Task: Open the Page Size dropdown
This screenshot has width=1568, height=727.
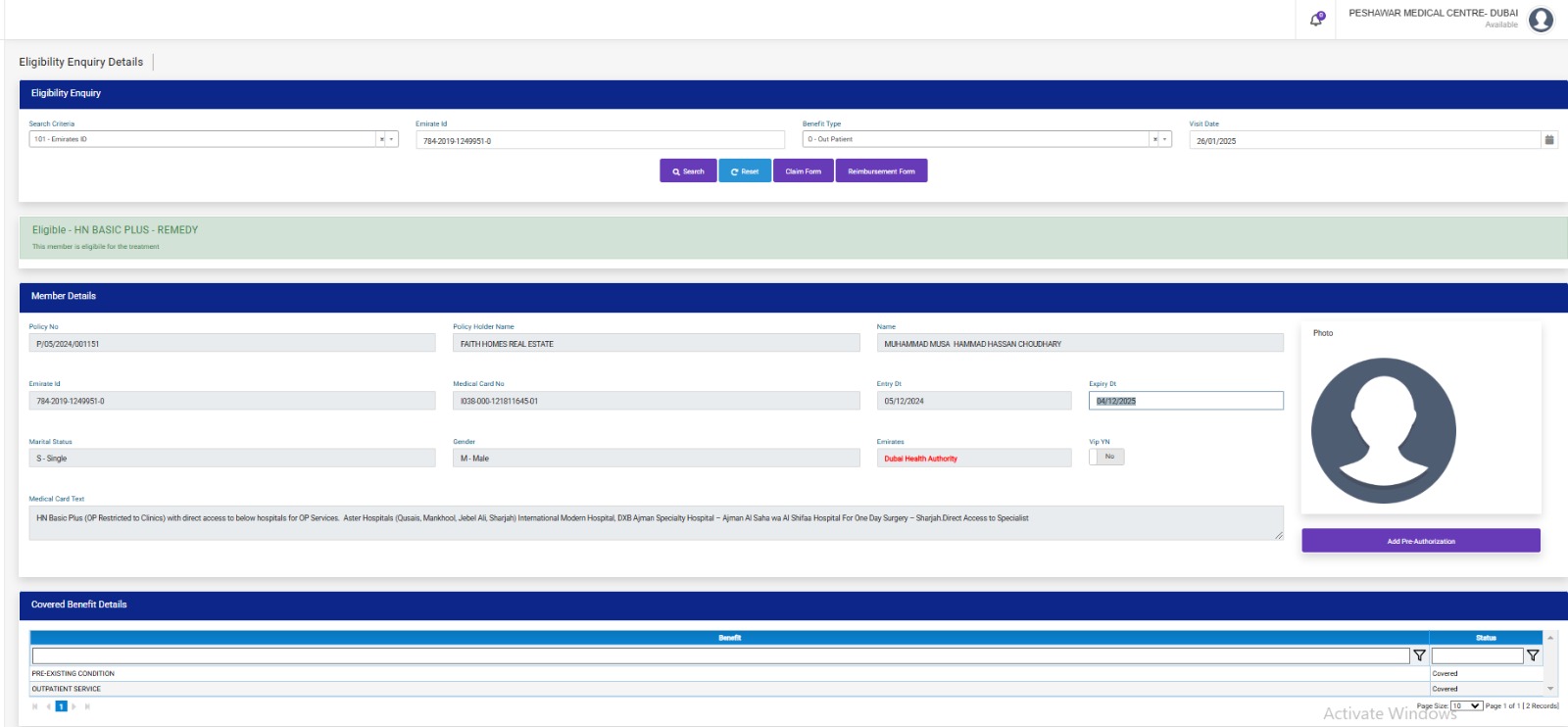Action: pos(1466,705)
